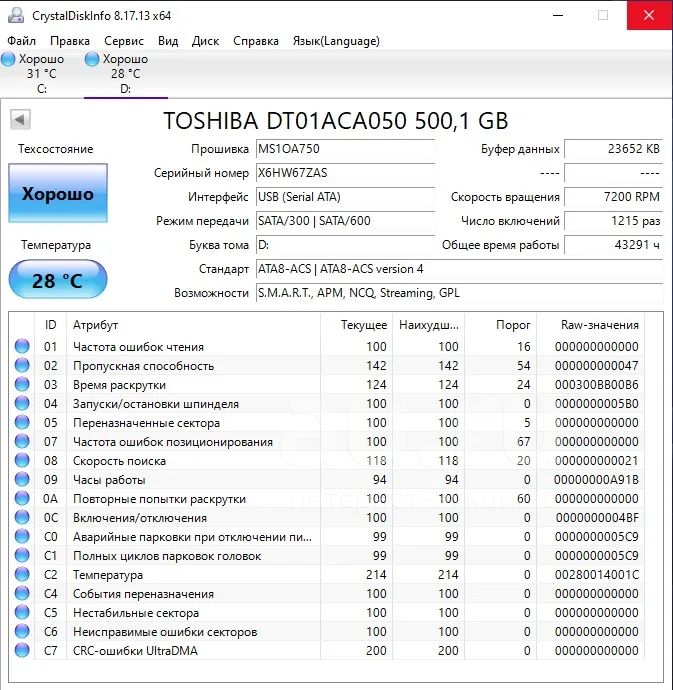
Task: Click the CrystalDiskInfo app icon in title bar
Action: 16,15
